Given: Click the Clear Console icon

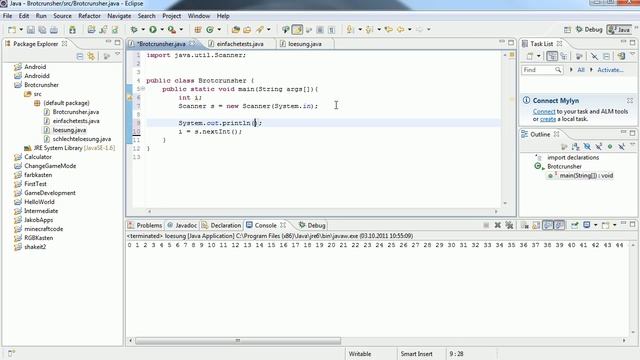Looking at the screenshot, I should (524, 225).
